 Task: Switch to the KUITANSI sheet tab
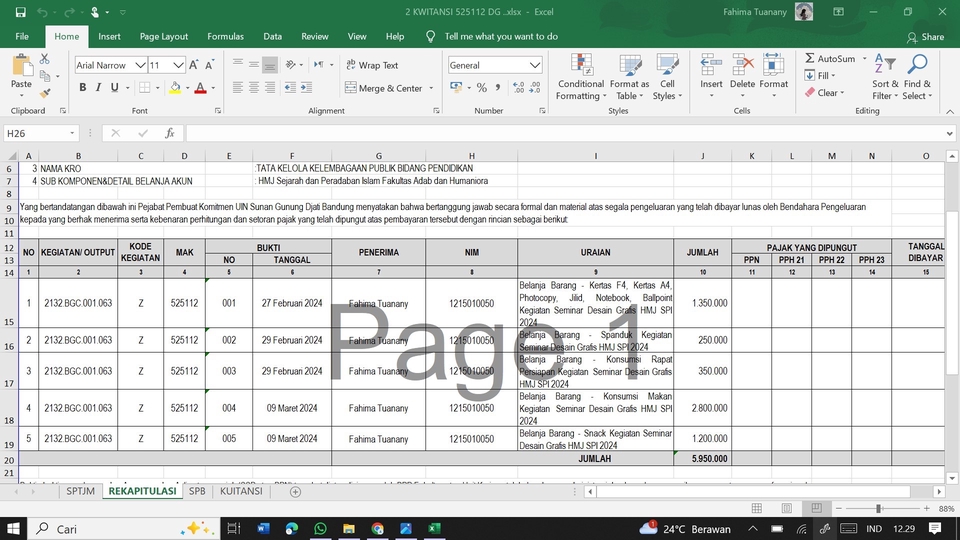click(x=241, y=492)
